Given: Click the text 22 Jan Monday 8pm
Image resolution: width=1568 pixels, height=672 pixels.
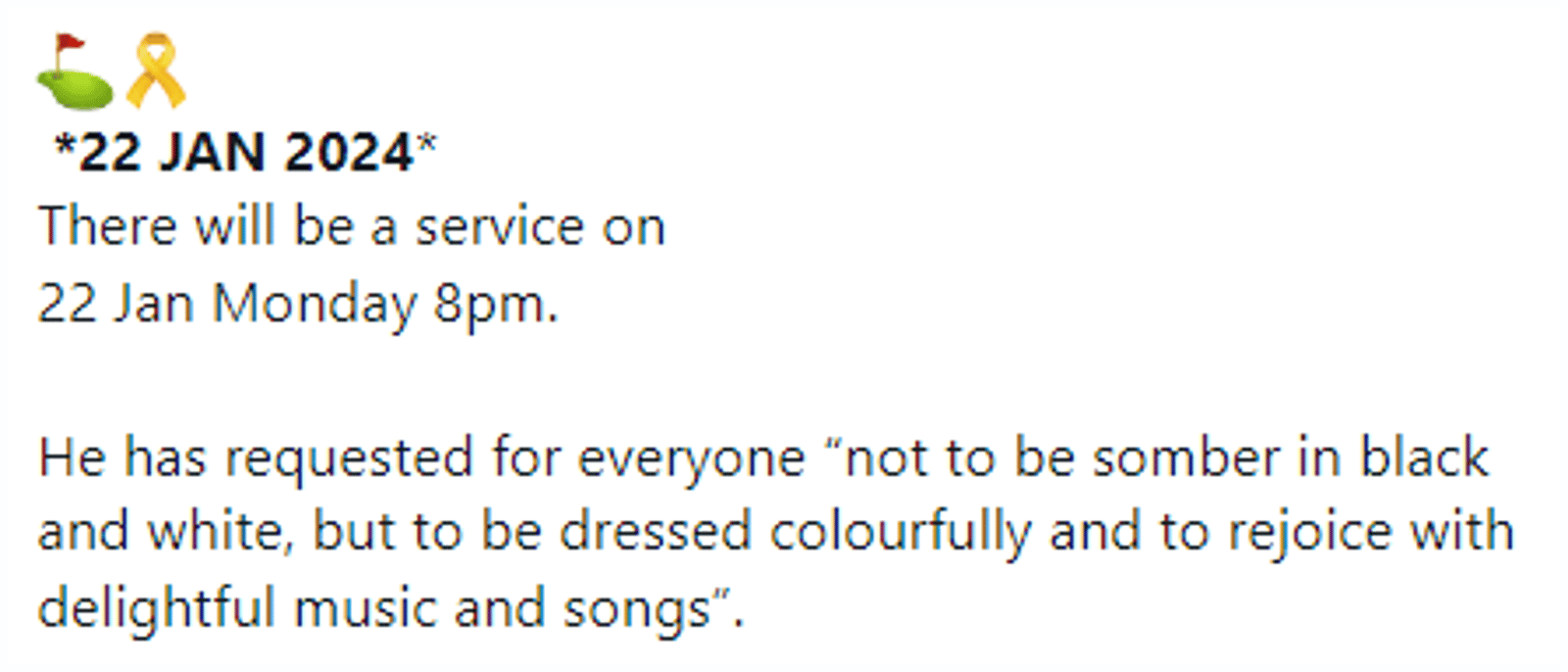Looking at the screenshot, I should click(298, 304).
